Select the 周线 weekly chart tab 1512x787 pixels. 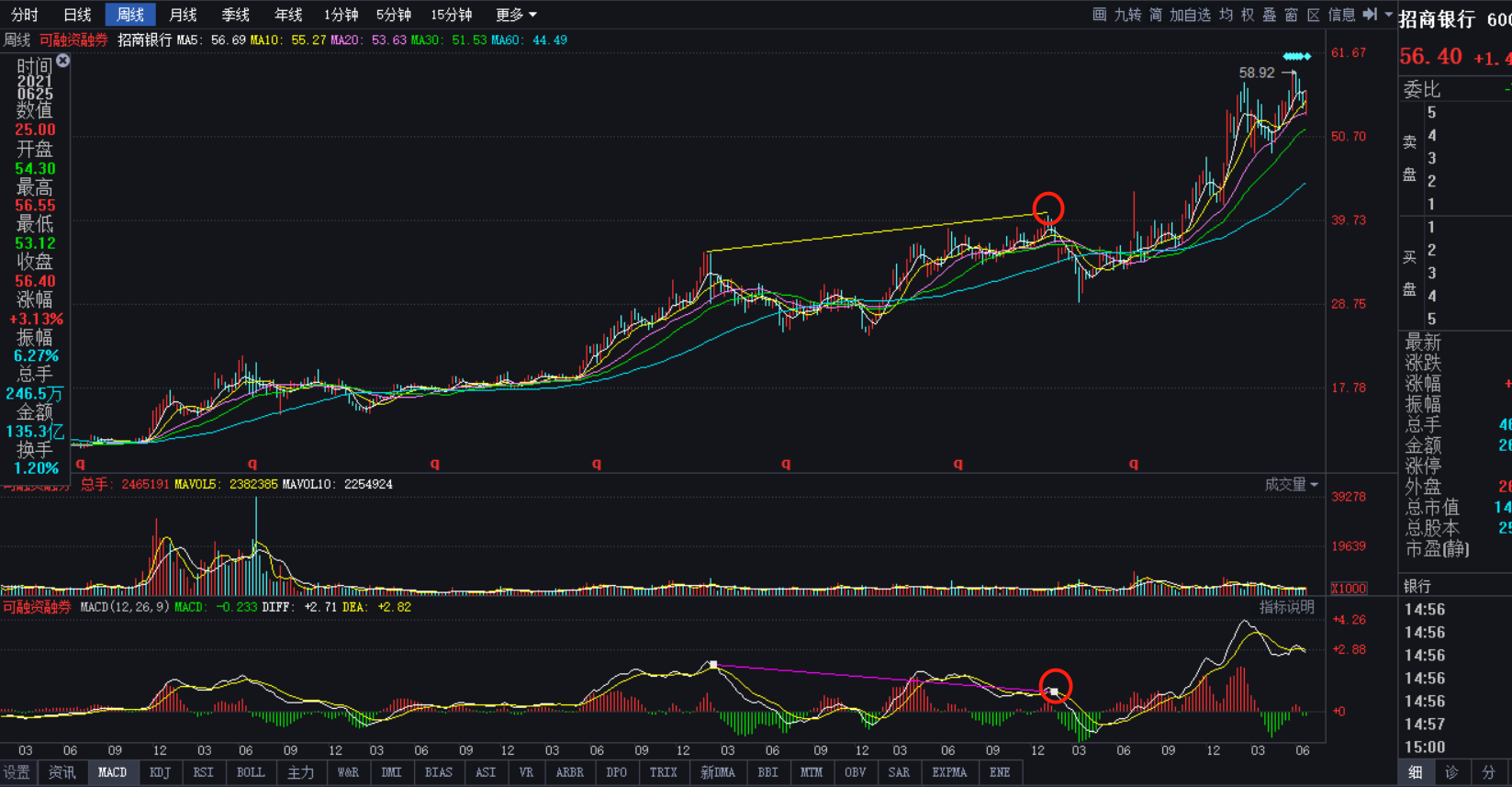pos(130,15)
